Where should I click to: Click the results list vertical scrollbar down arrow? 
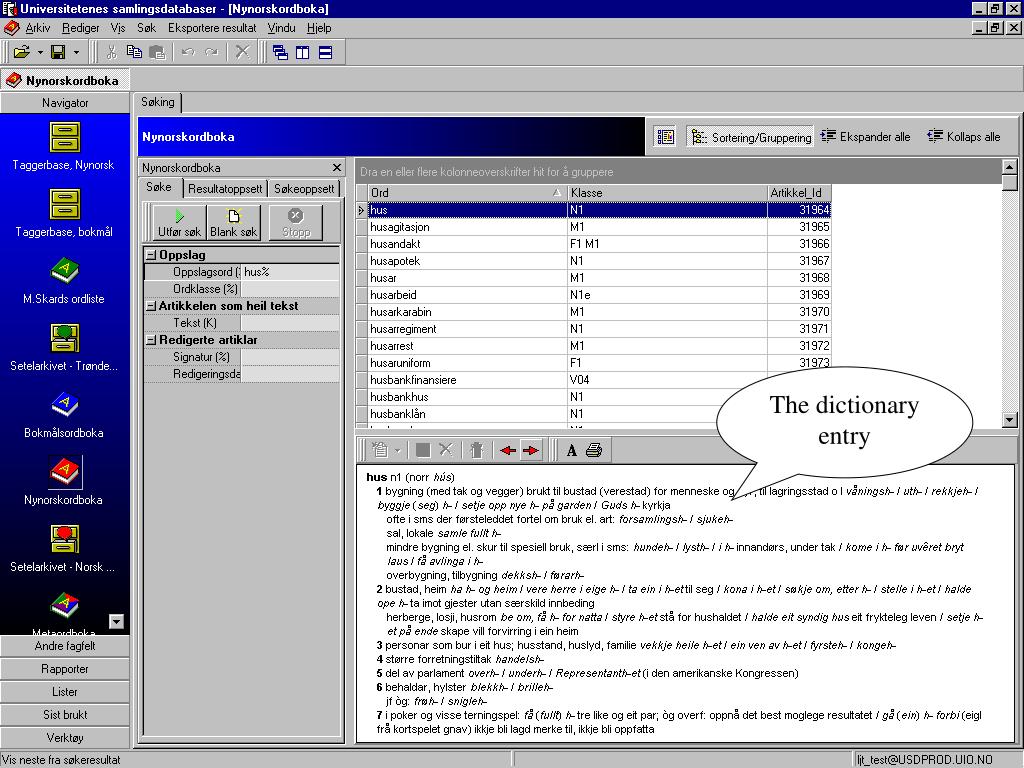tap(1010, 420)
